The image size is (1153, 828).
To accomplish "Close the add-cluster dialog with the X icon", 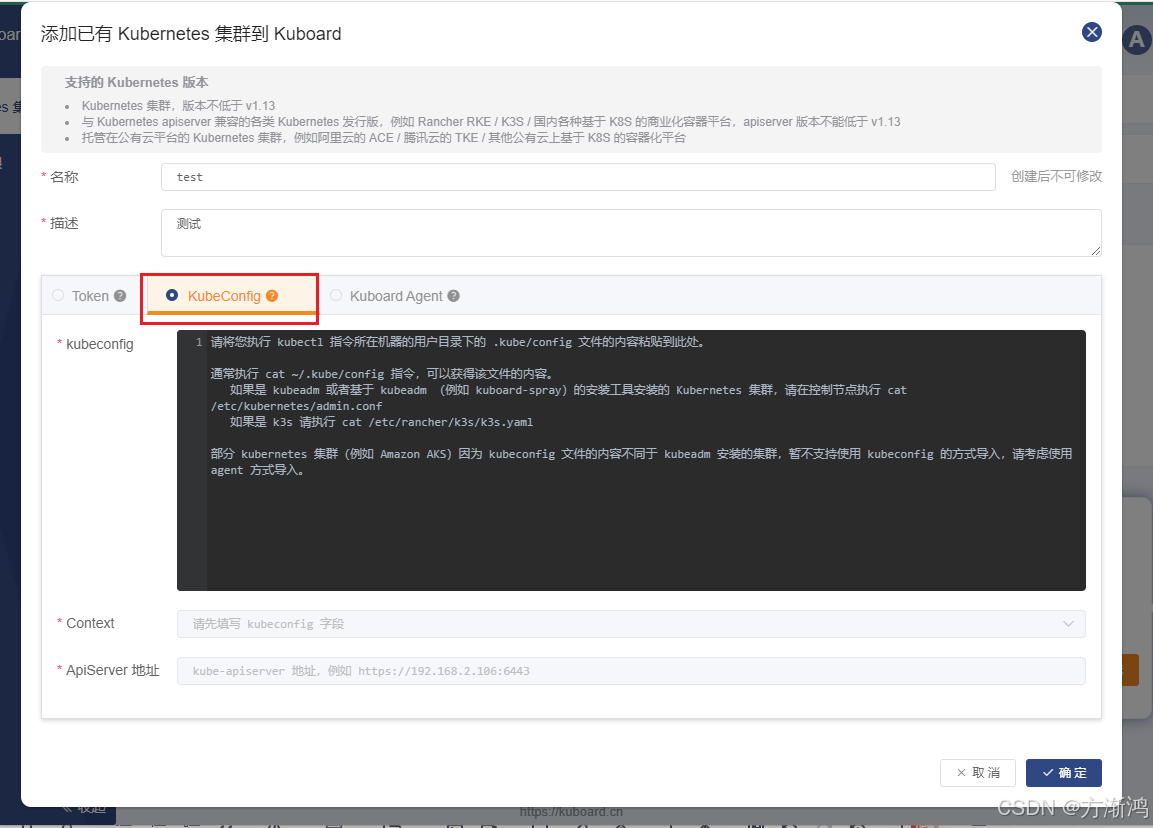I will tap(1091, 32).
